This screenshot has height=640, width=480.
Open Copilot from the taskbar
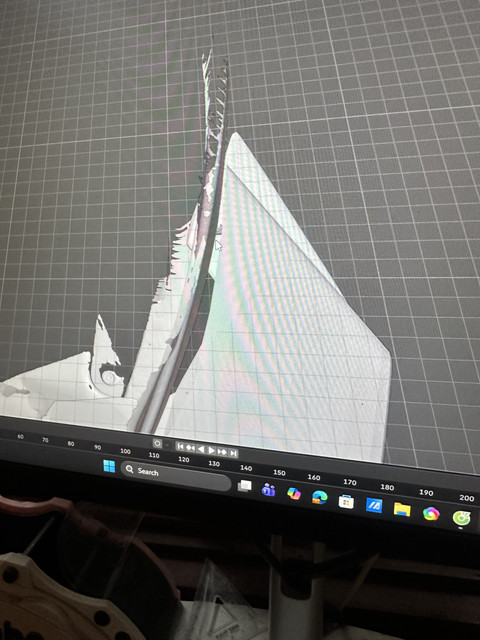[294, 493]
